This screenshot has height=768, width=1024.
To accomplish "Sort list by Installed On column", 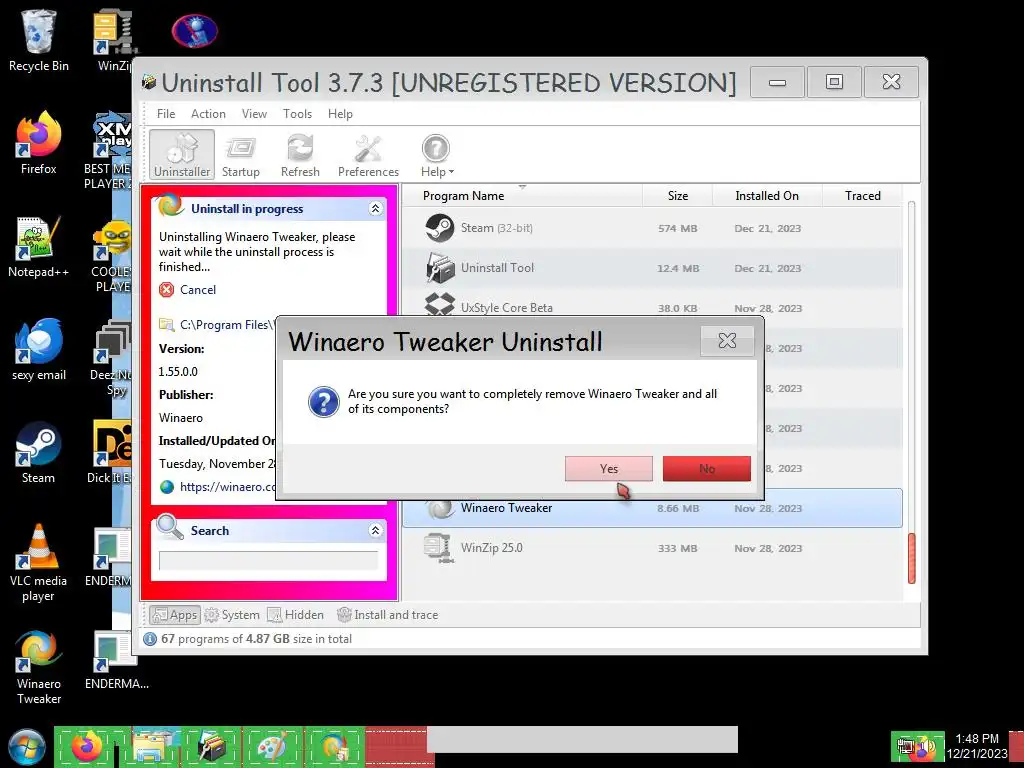I will (x=767, y=195).
